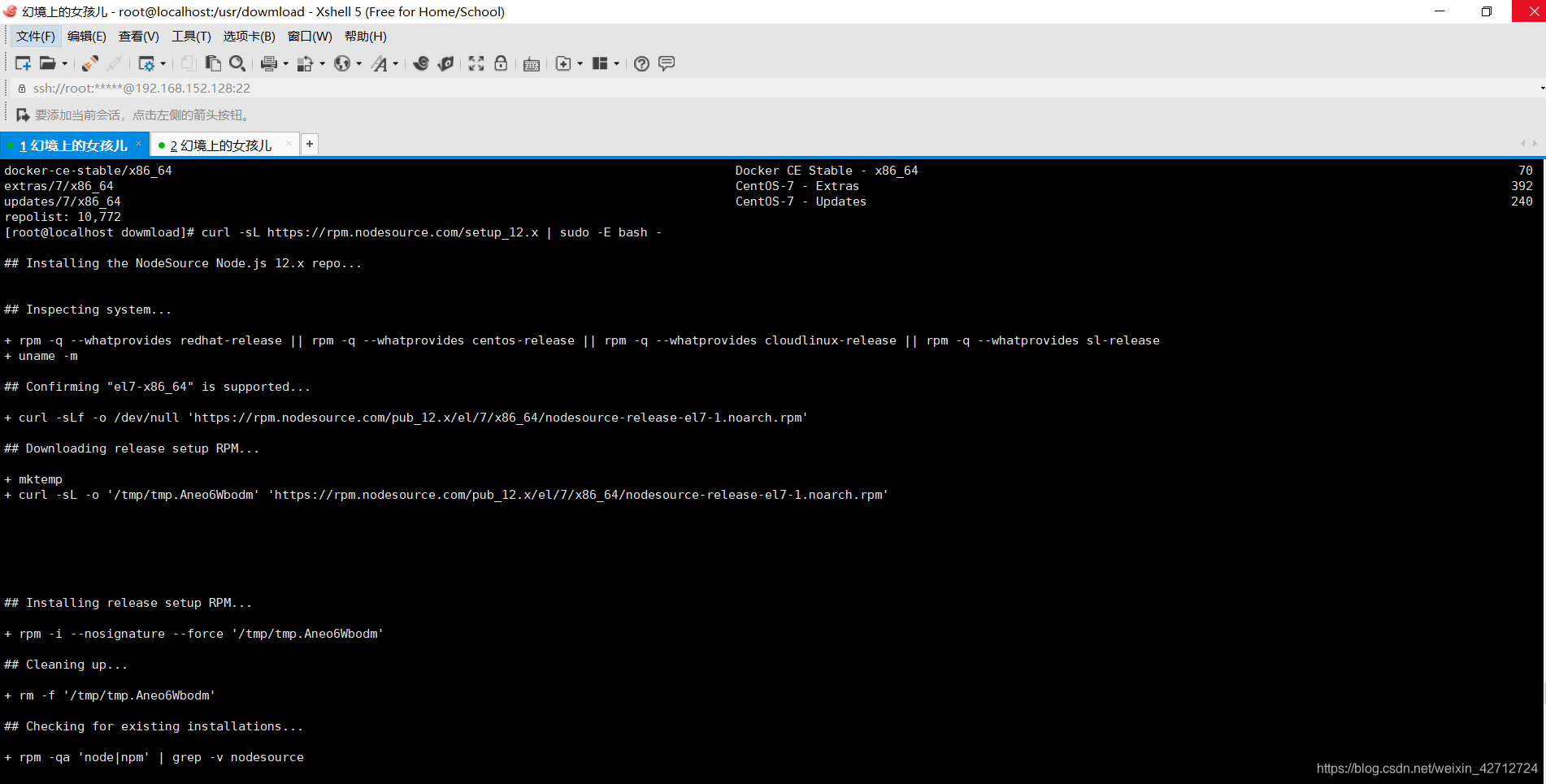Click the Font 'A' icon
This screenshot has width=1546, height=784.
pyautogui.click(x=380, y=63)
